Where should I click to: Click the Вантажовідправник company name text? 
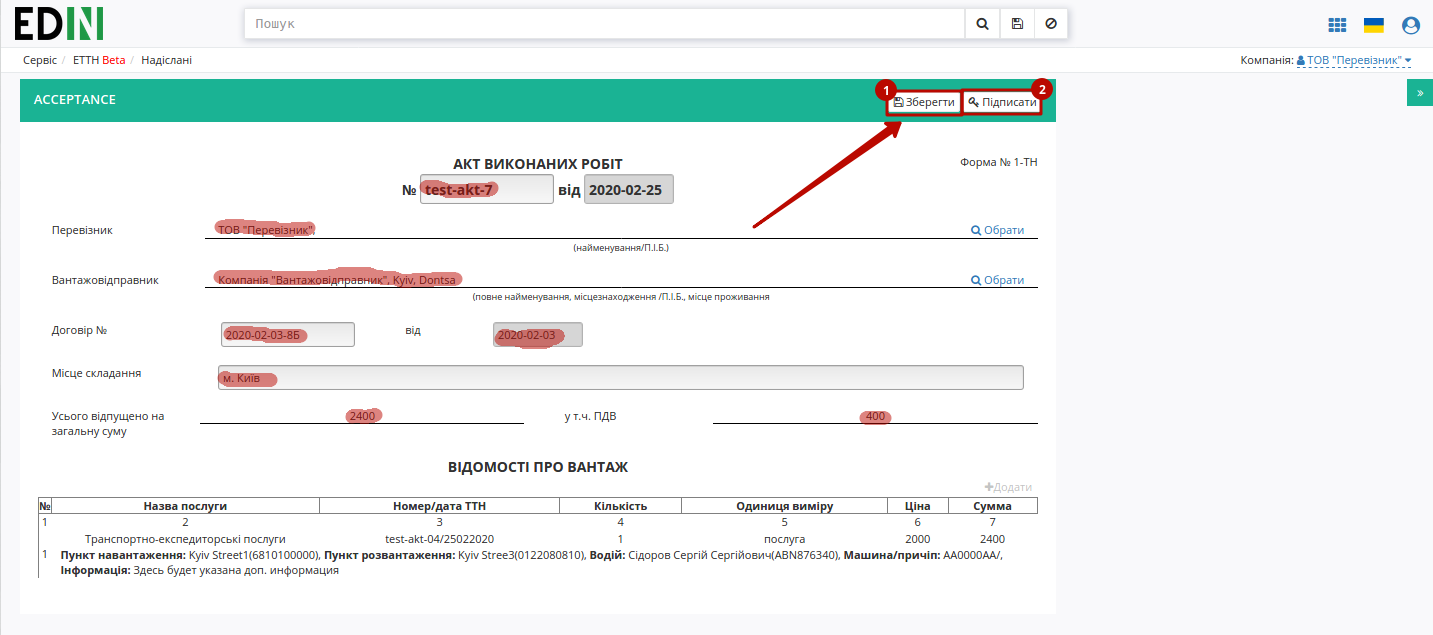click(337, 280)
